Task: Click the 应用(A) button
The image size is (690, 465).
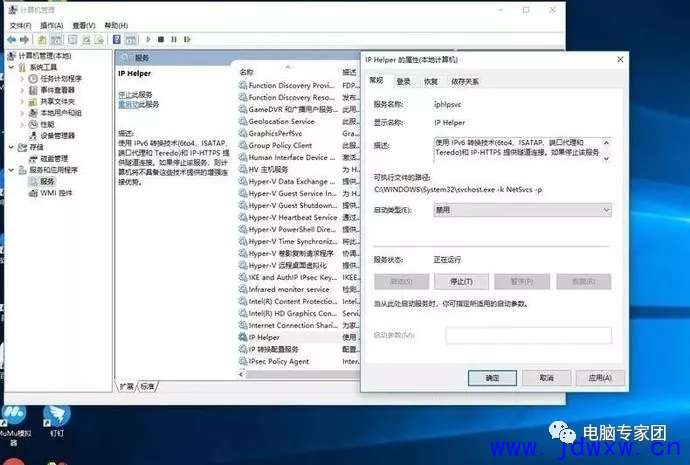Action: [600, 378]
